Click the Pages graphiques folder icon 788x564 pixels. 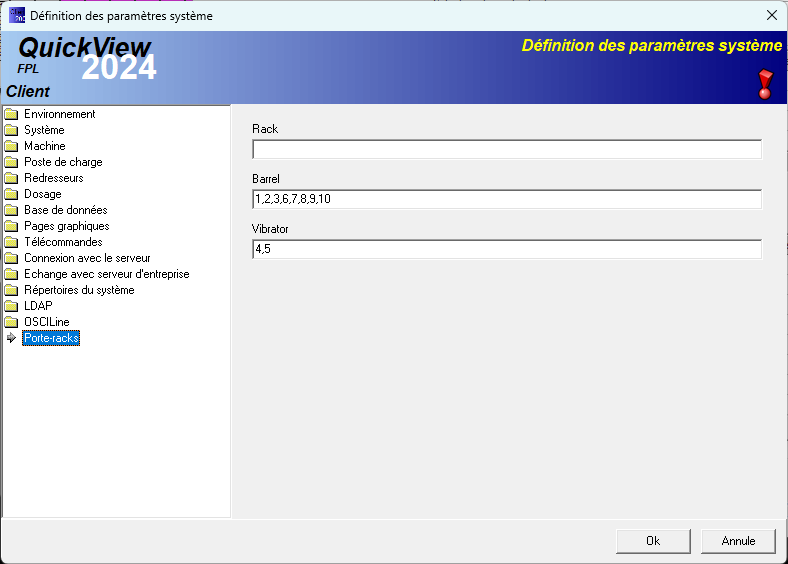click(11, 226)
